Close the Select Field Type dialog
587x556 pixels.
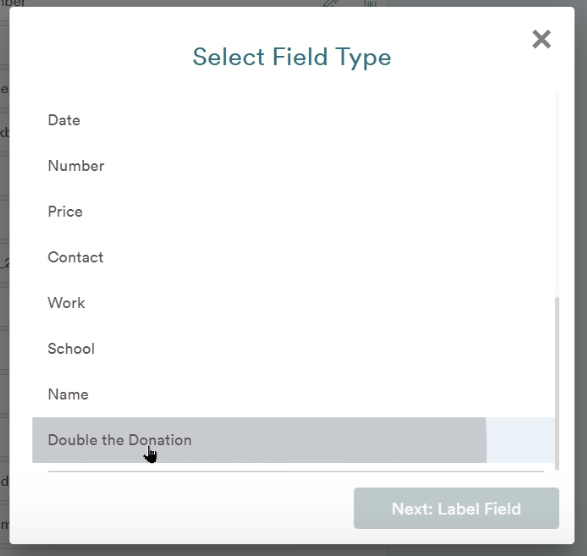pyautogui.click(x=541, y=39)
